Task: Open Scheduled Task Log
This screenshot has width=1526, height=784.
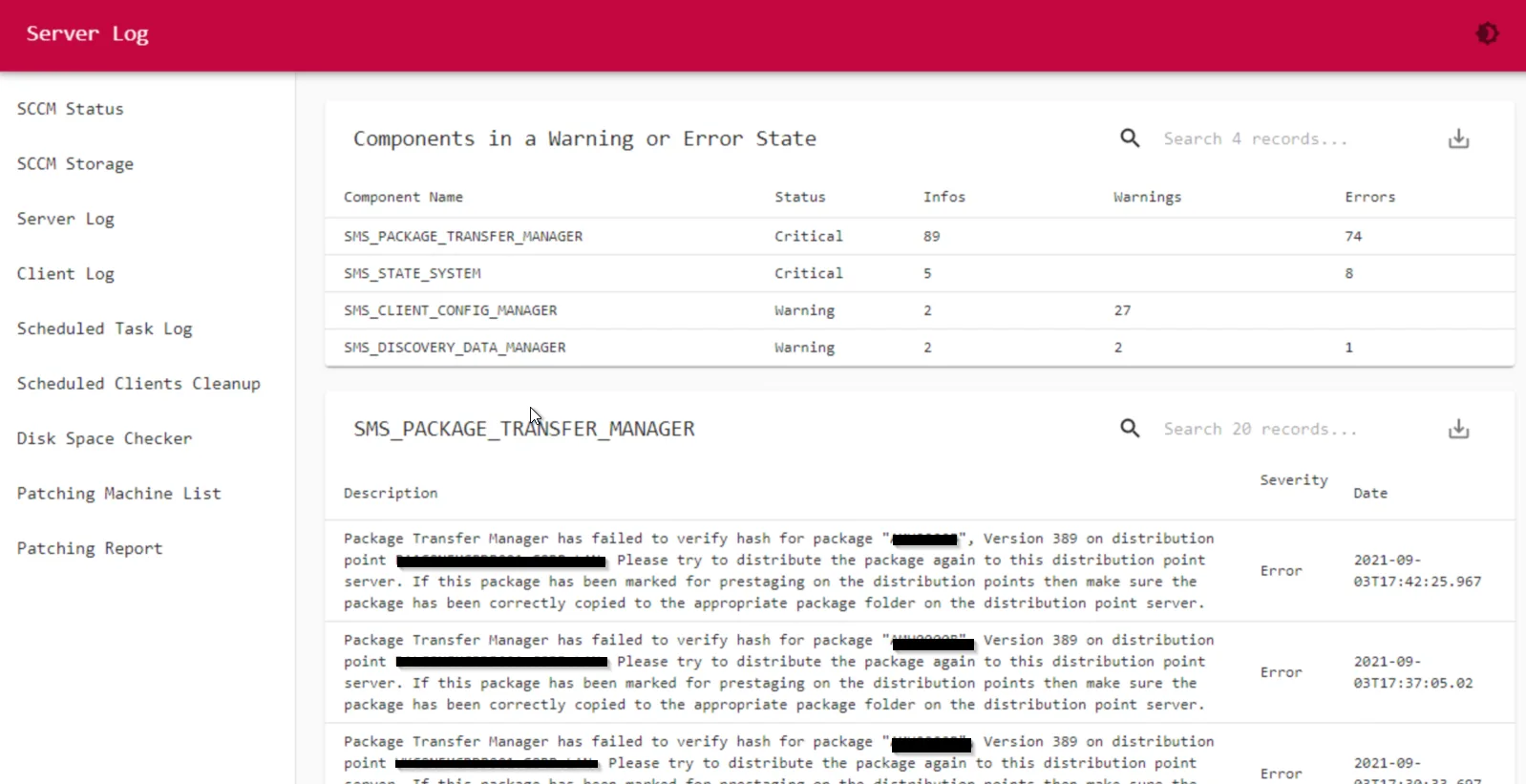Action: click(105, 328)
